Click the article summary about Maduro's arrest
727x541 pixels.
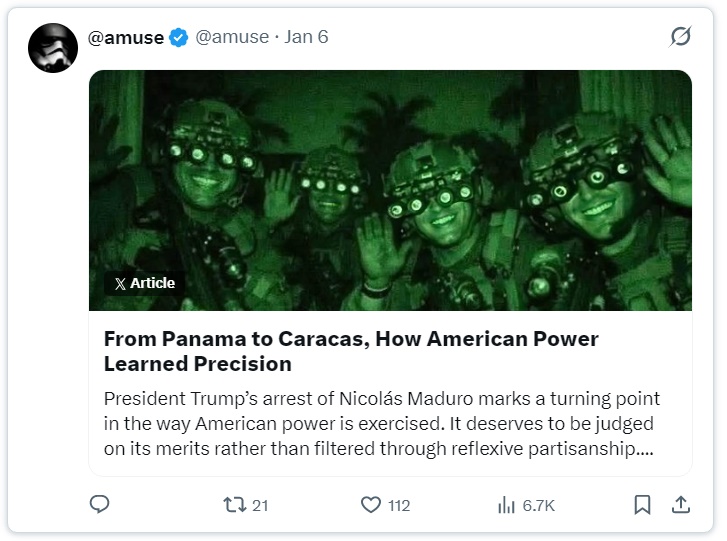pos(381,423)
